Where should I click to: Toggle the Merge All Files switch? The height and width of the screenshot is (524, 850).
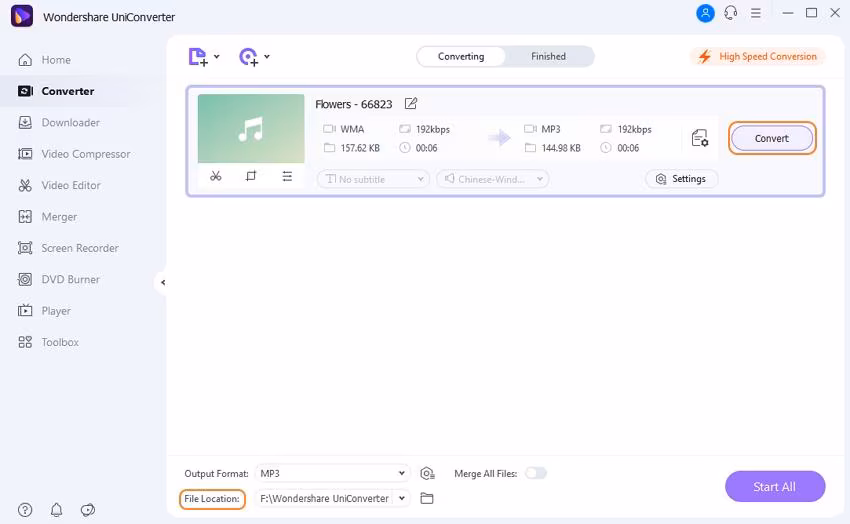[x=536, y=473]
